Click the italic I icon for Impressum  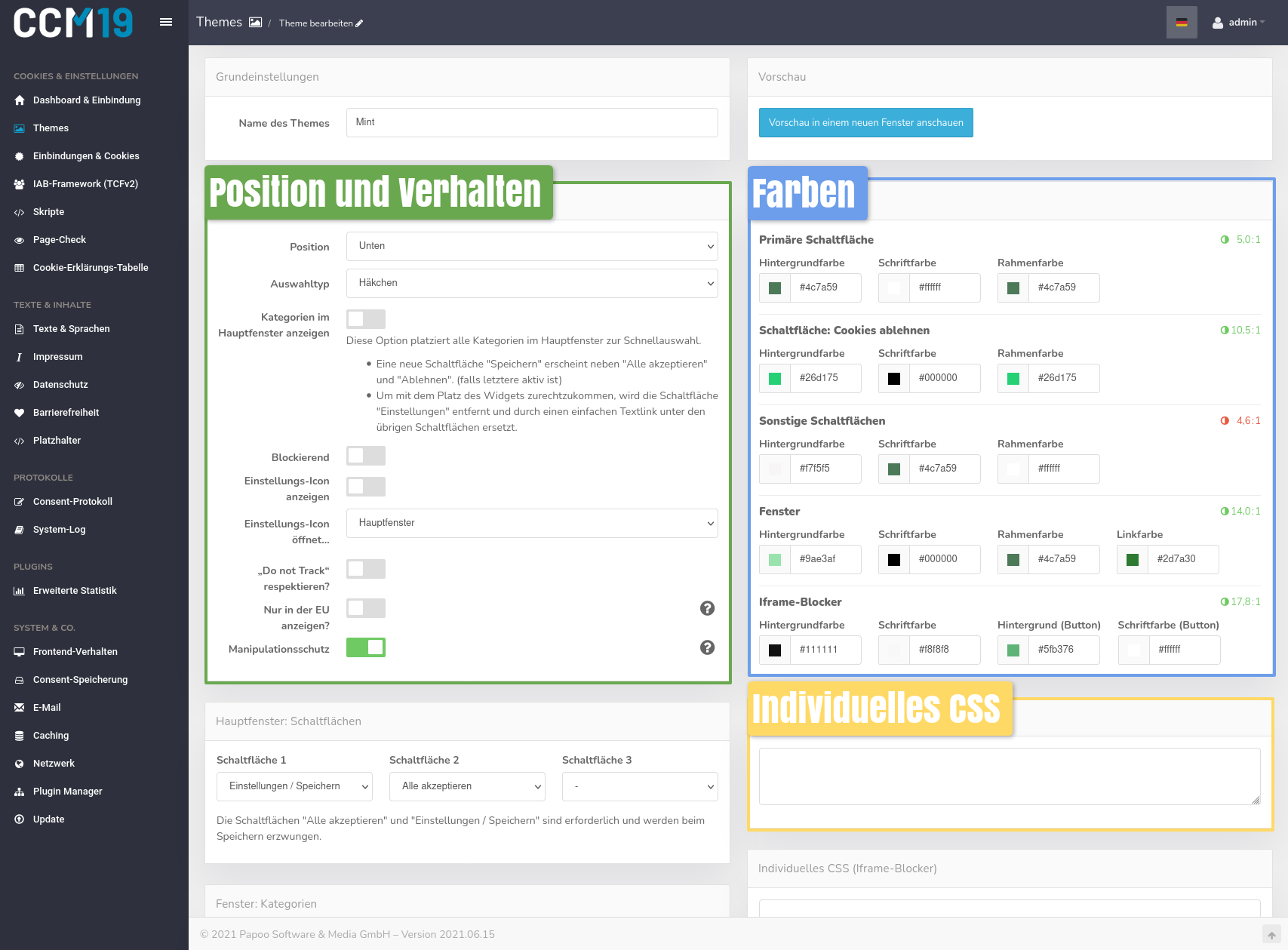coord(20,357)
